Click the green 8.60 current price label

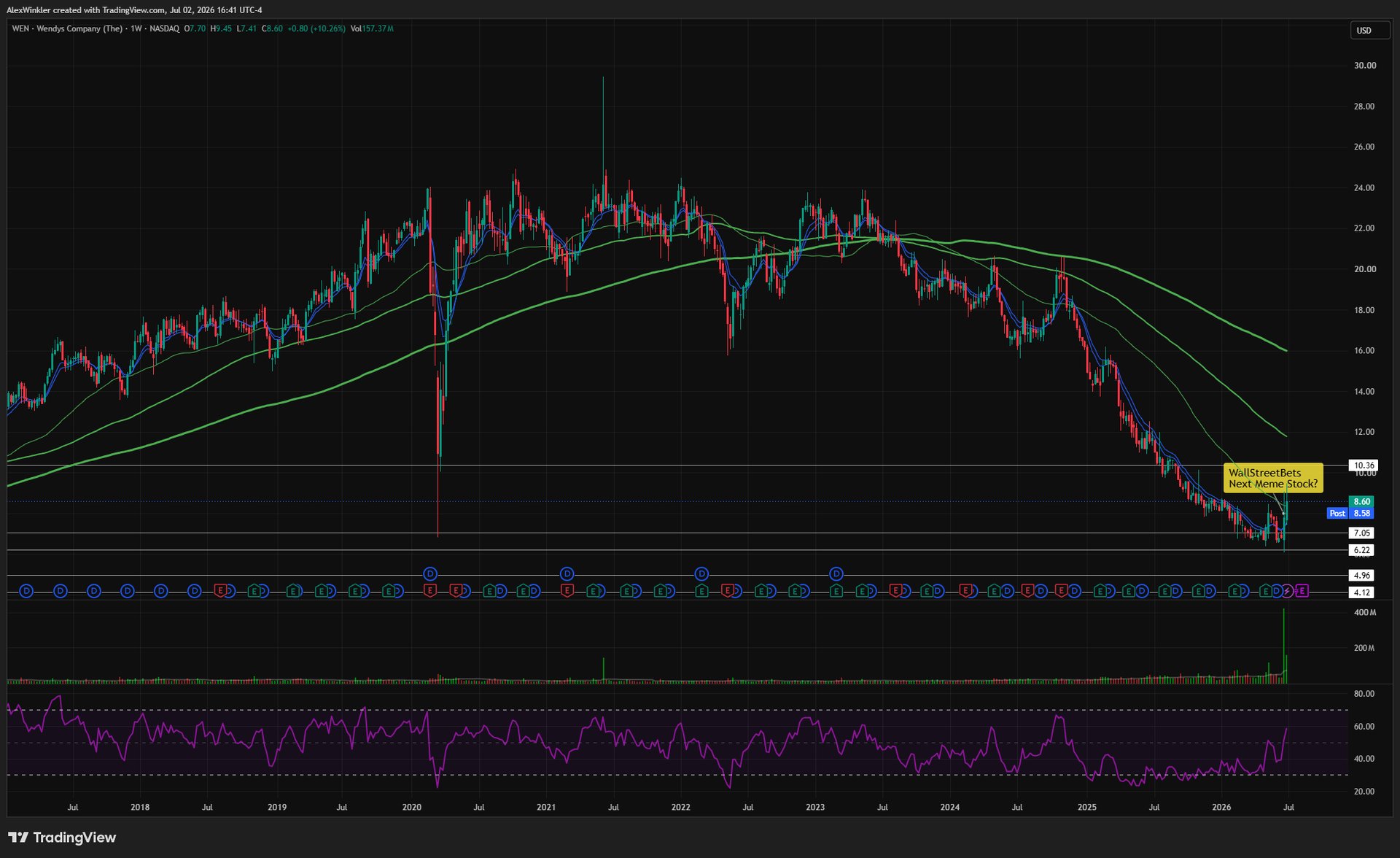1362,501
